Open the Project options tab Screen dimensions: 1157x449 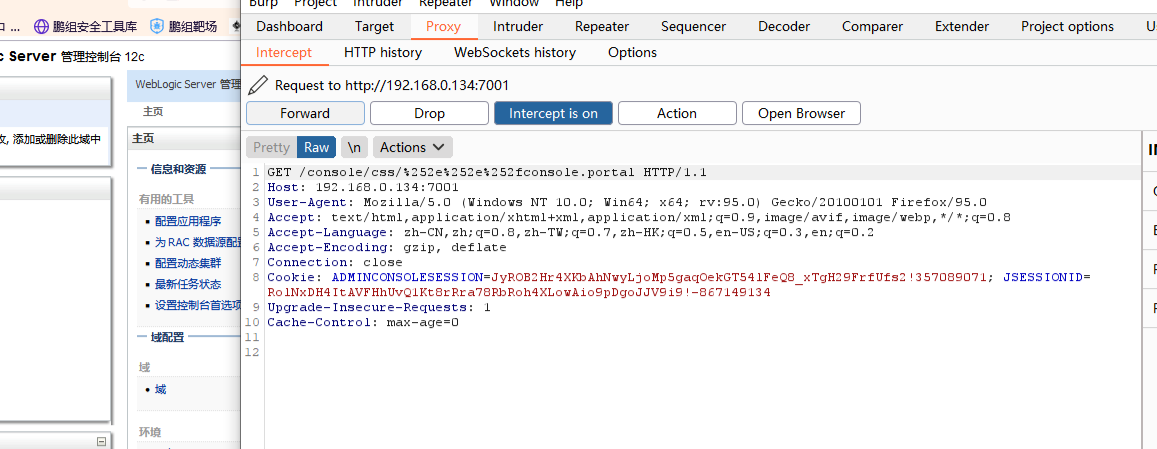[1068, 27]
